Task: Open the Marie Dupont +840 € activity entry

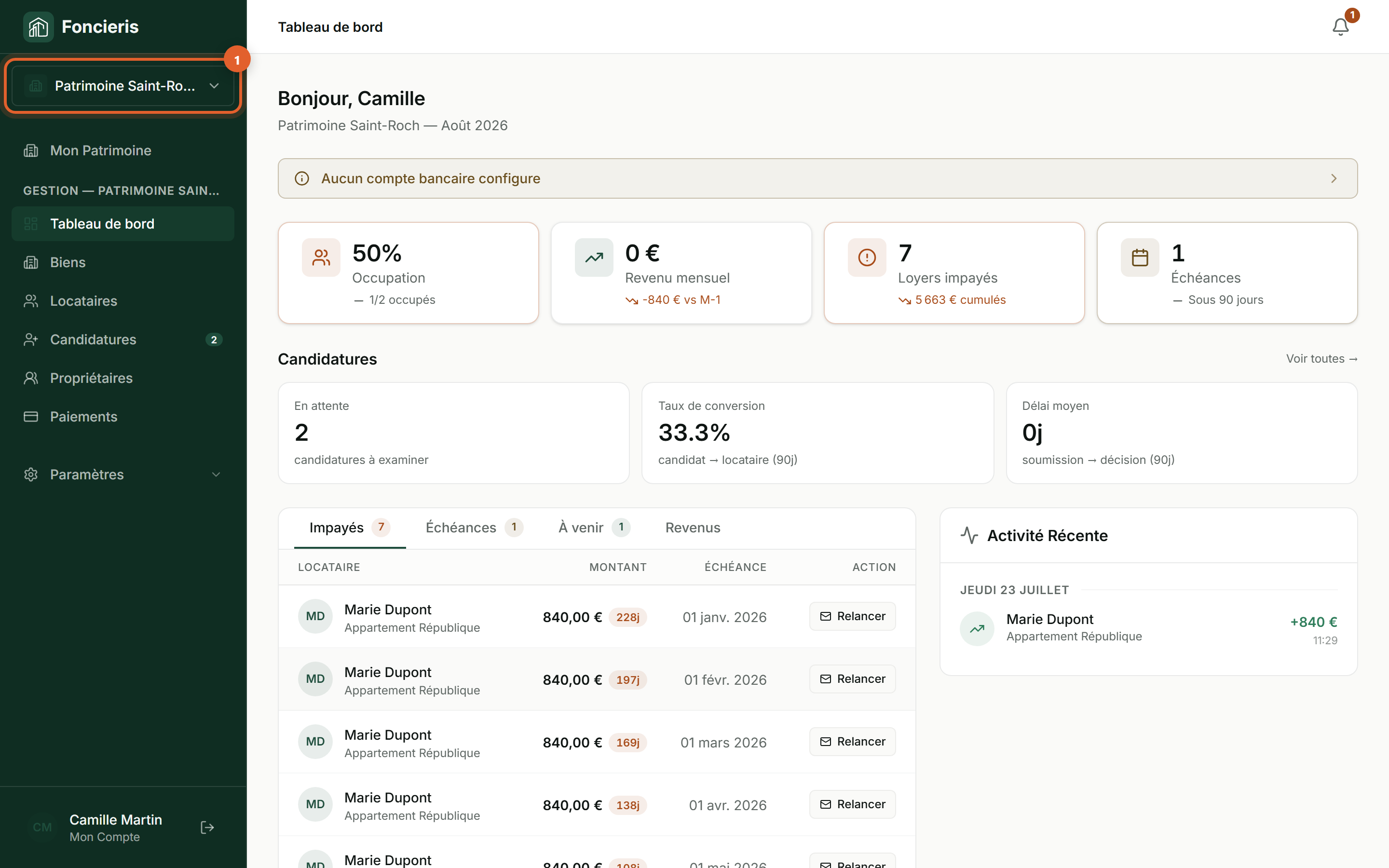Action: (x=1148, y=628)
